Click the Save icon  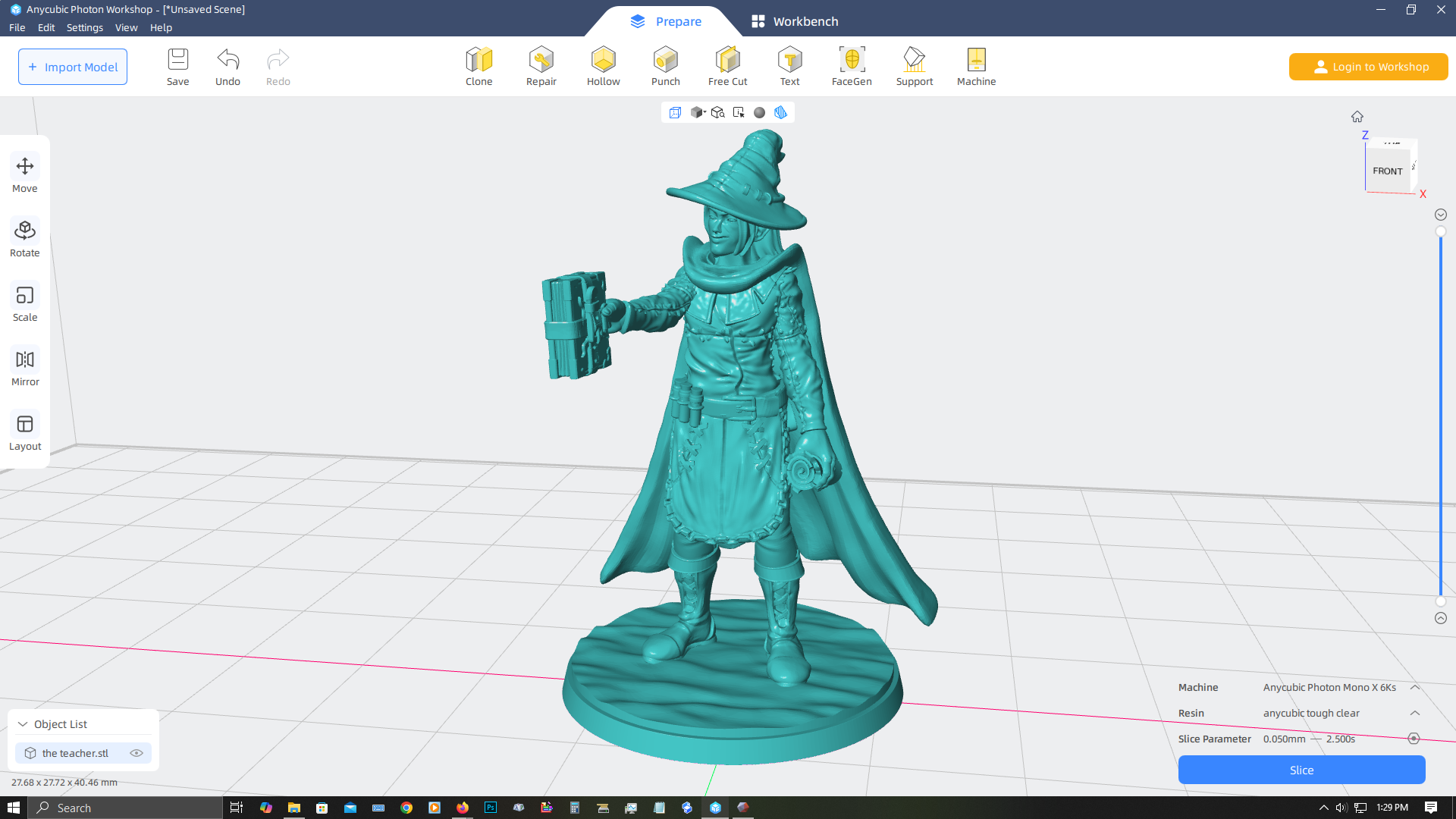pyautogui.click(x=177, y=67)
